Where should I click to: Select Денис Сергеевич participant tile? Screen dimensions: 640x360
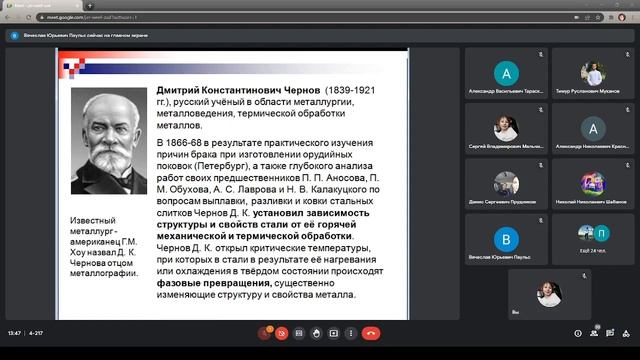(506, 184)
